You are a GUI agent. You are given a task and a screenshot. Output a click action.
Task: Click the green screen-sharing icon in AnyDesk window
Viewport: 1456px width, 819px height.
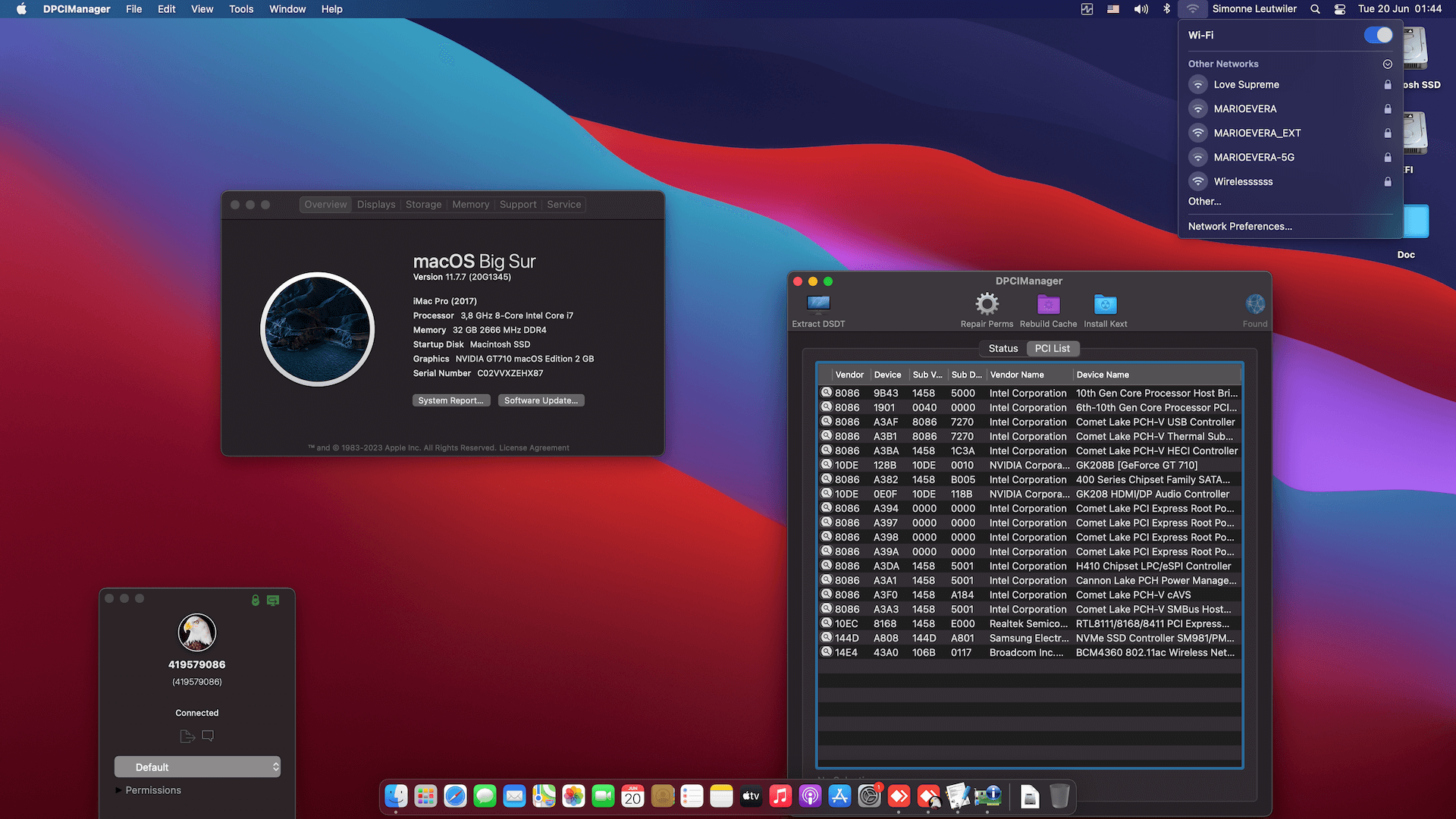click(273, 600)
